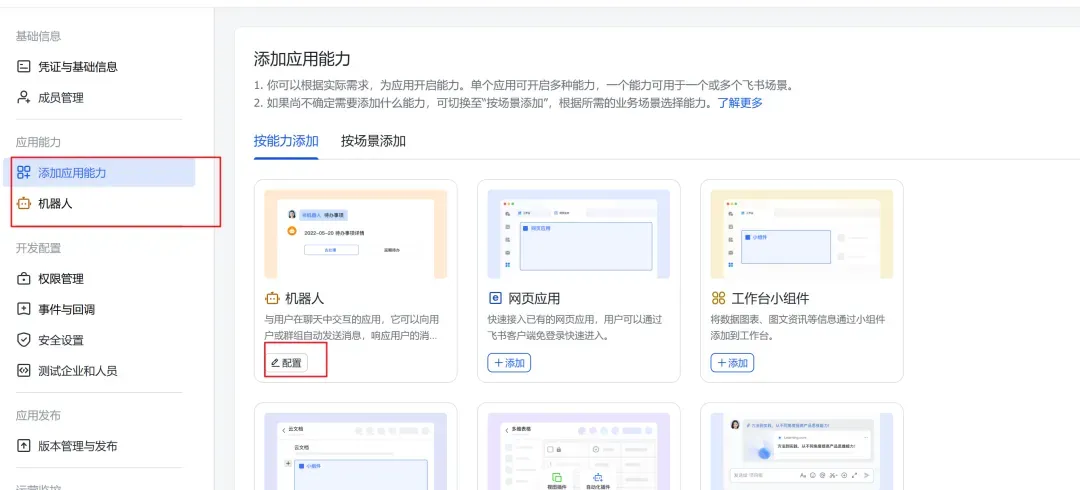Viewport: 1080px width, 490px height.
Task: Click the 配置 button for 机器人
Action: coord(287,363)
